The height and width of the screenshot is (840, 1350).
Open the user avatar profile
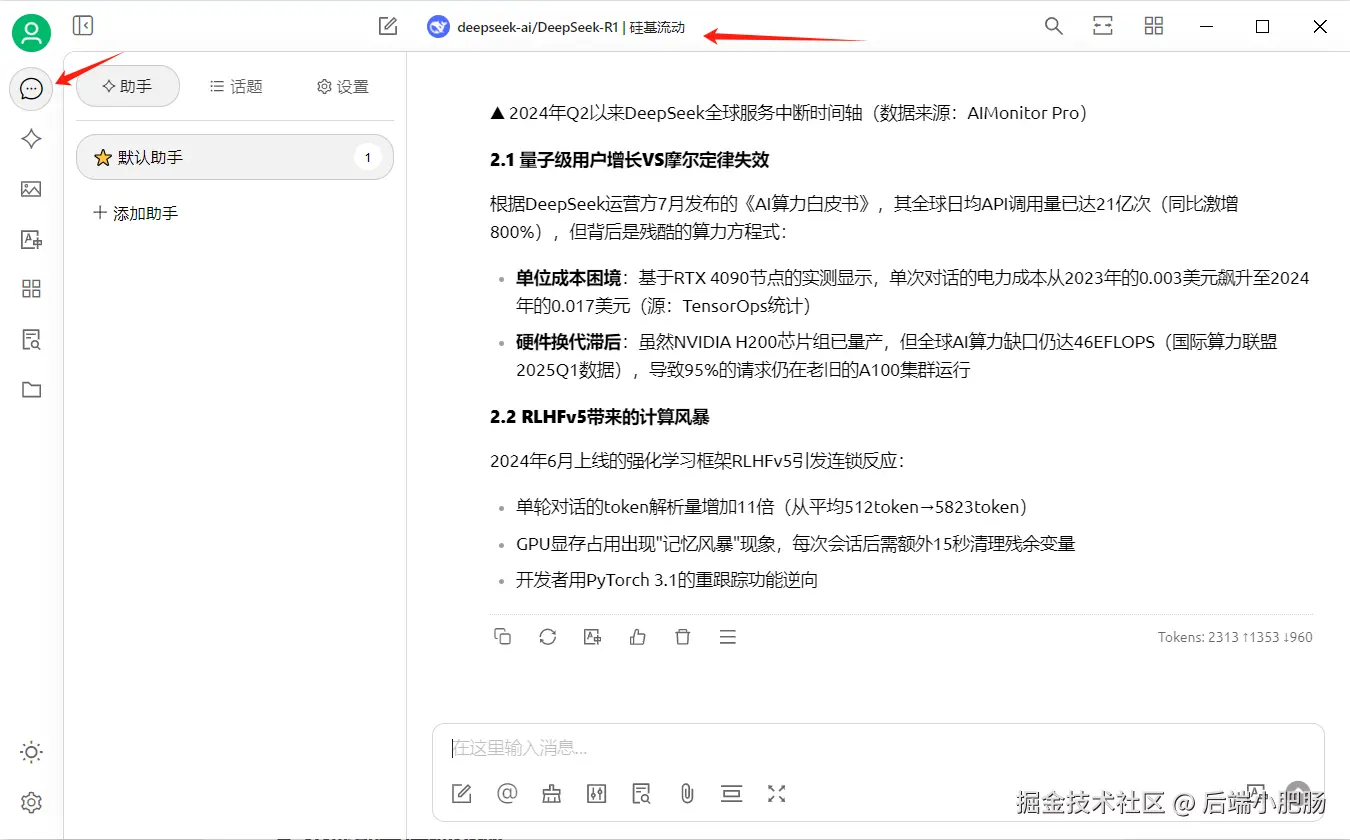click(31, 33)
